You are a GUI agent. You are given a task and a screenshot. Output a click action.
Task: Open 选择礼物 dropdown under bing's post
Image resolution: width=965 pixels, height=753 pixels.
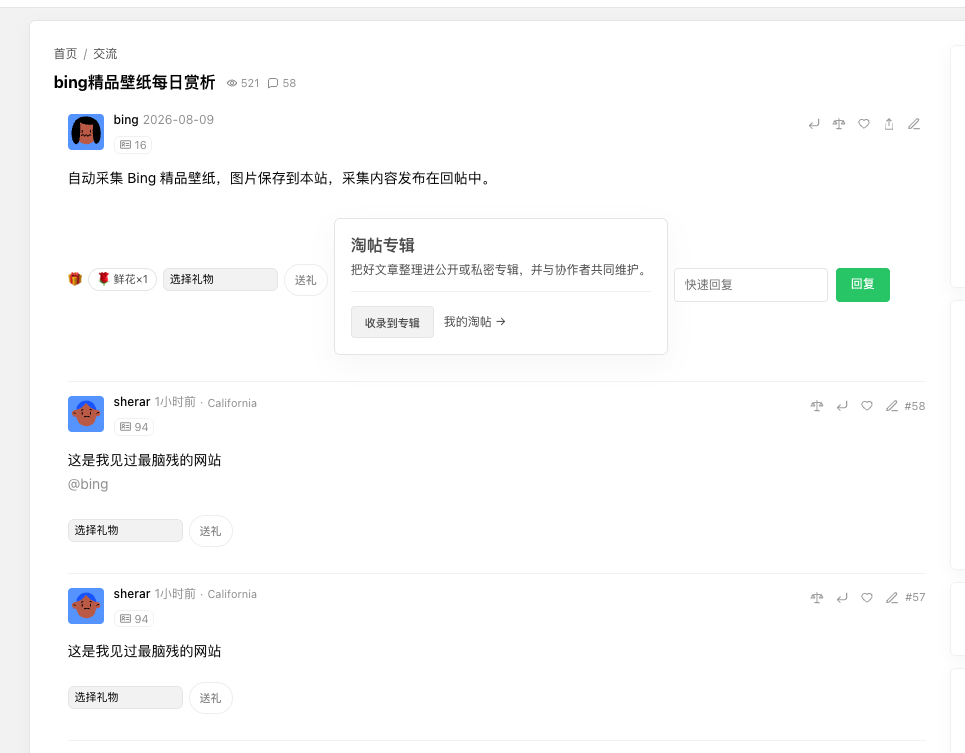tap(220, 279)
